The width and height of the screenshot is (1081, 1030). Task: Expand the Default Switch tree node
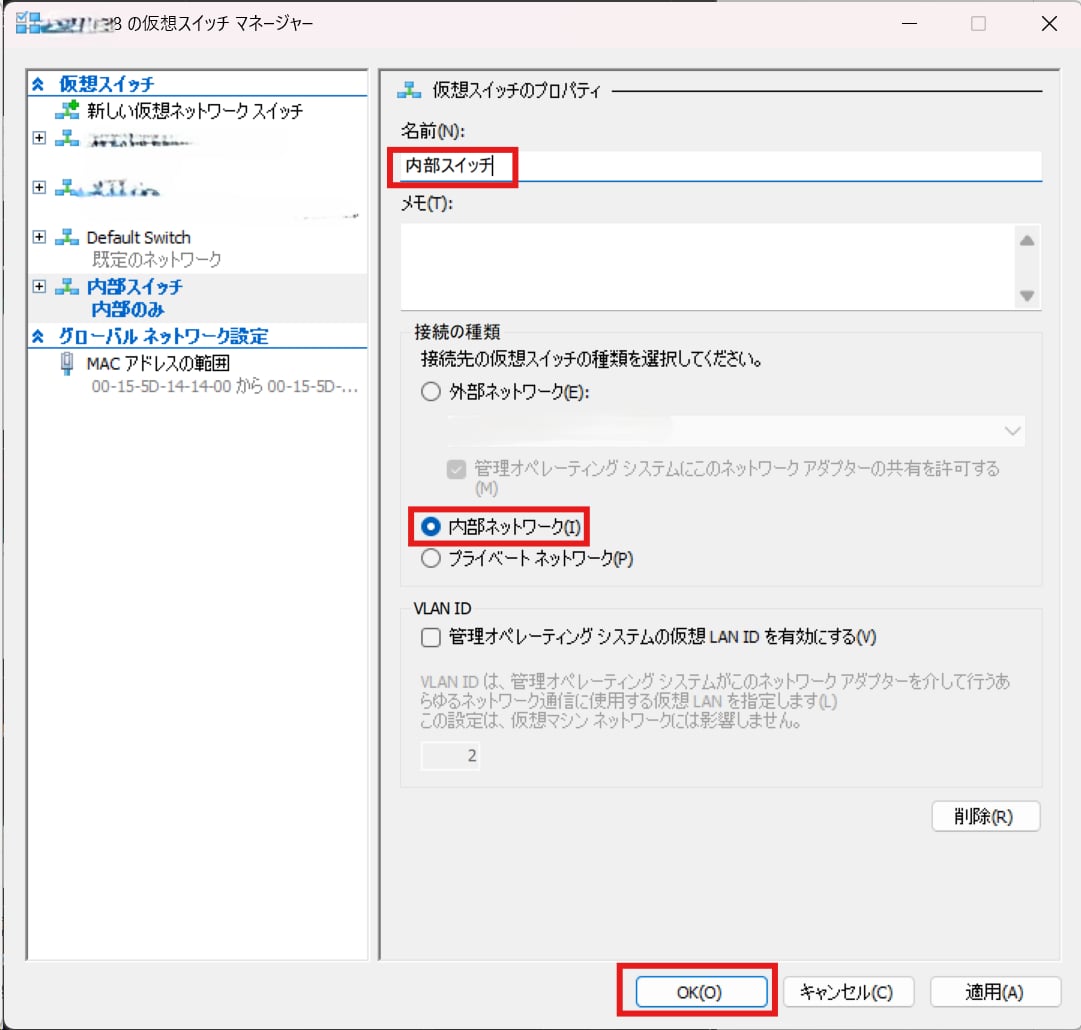(39, 237)
